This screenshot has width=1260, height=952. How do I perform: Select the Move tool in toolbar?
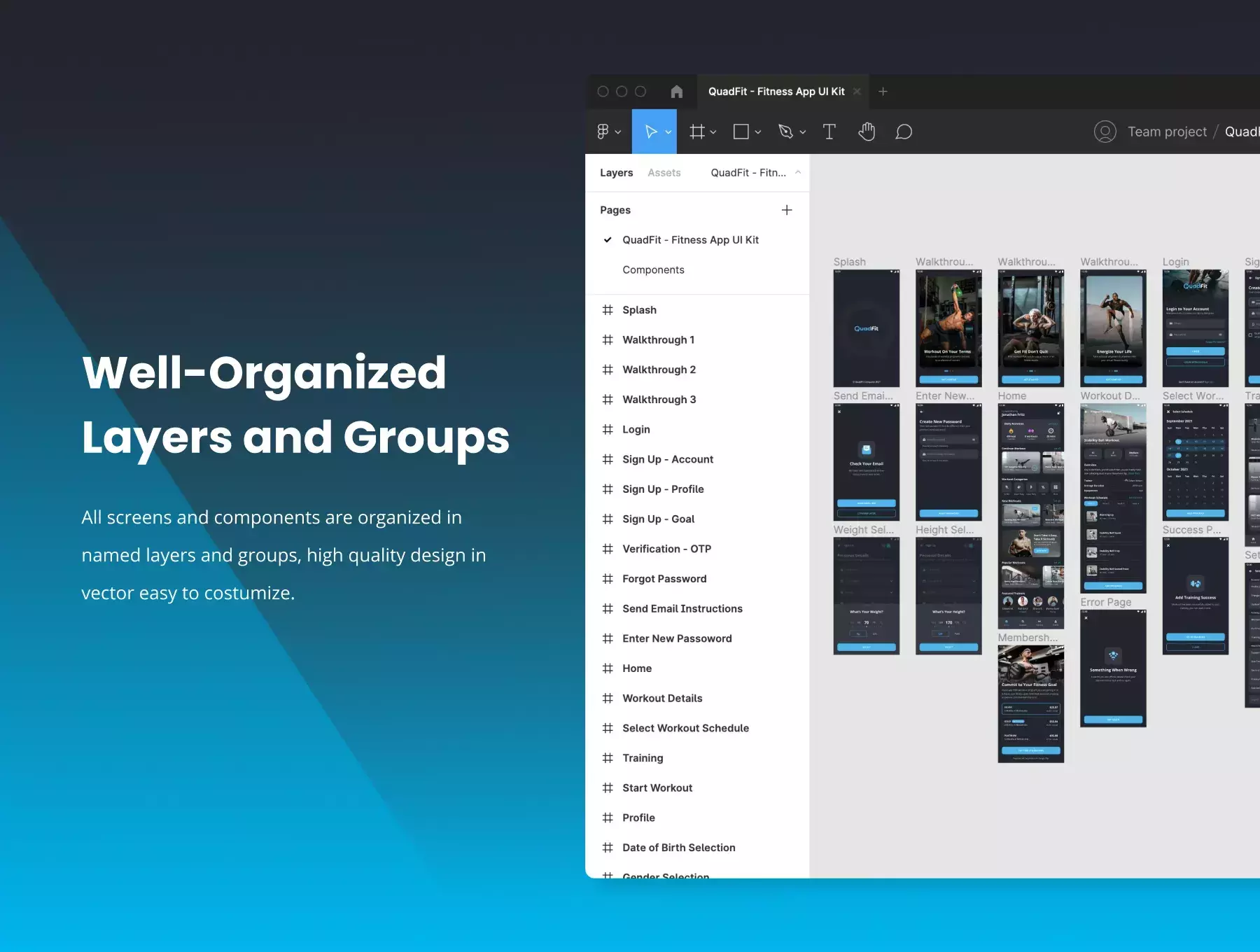coord(650,132)
